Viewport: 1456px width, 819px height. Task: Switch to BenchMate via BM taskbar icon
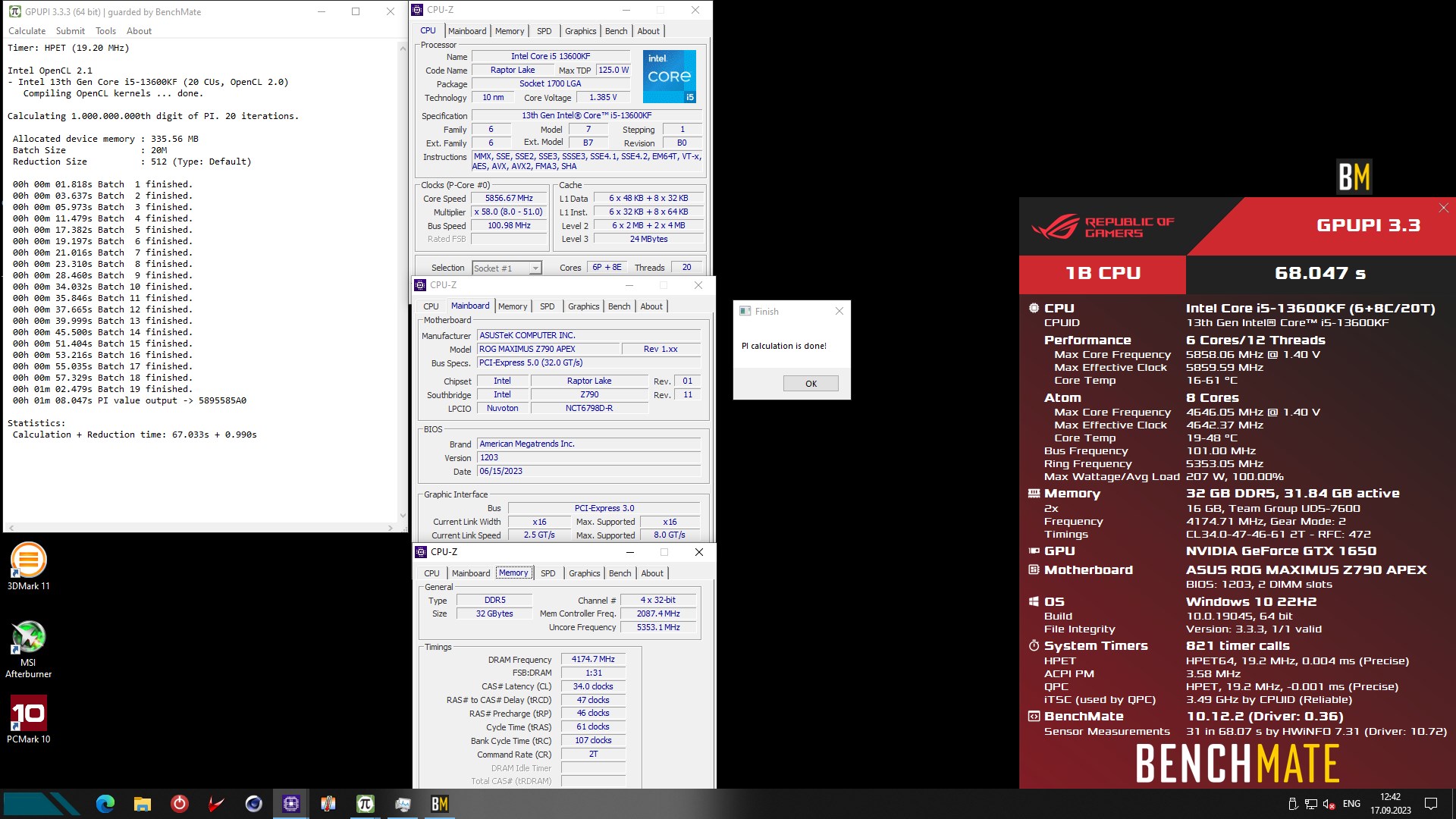pos(440,804)
